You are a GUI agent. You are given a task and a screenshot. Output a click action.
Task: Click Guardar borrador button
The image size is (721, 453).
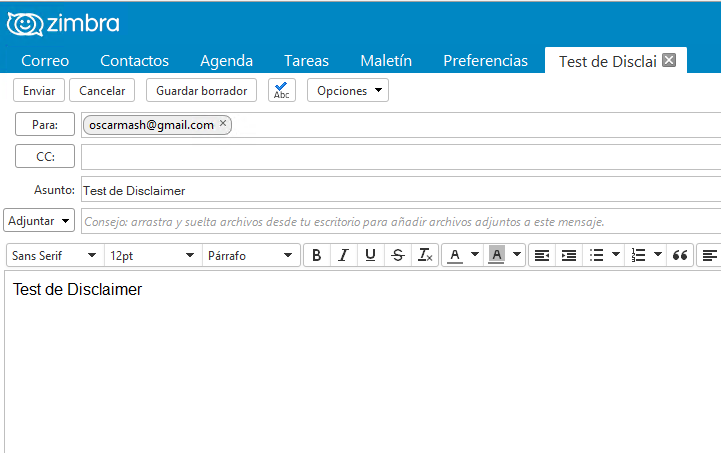(x=201, y=90)
